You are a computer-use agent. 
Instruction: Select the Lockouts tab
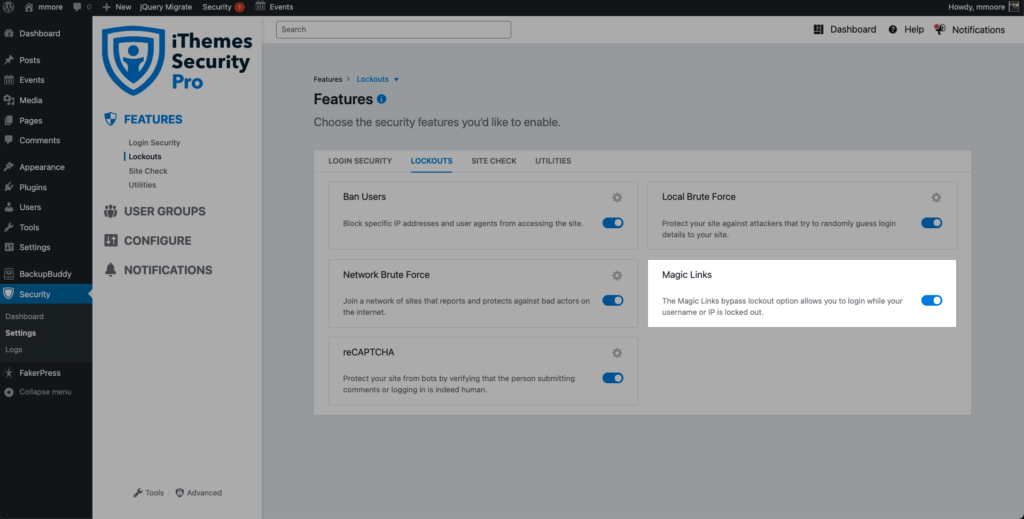tap(432, 161)
